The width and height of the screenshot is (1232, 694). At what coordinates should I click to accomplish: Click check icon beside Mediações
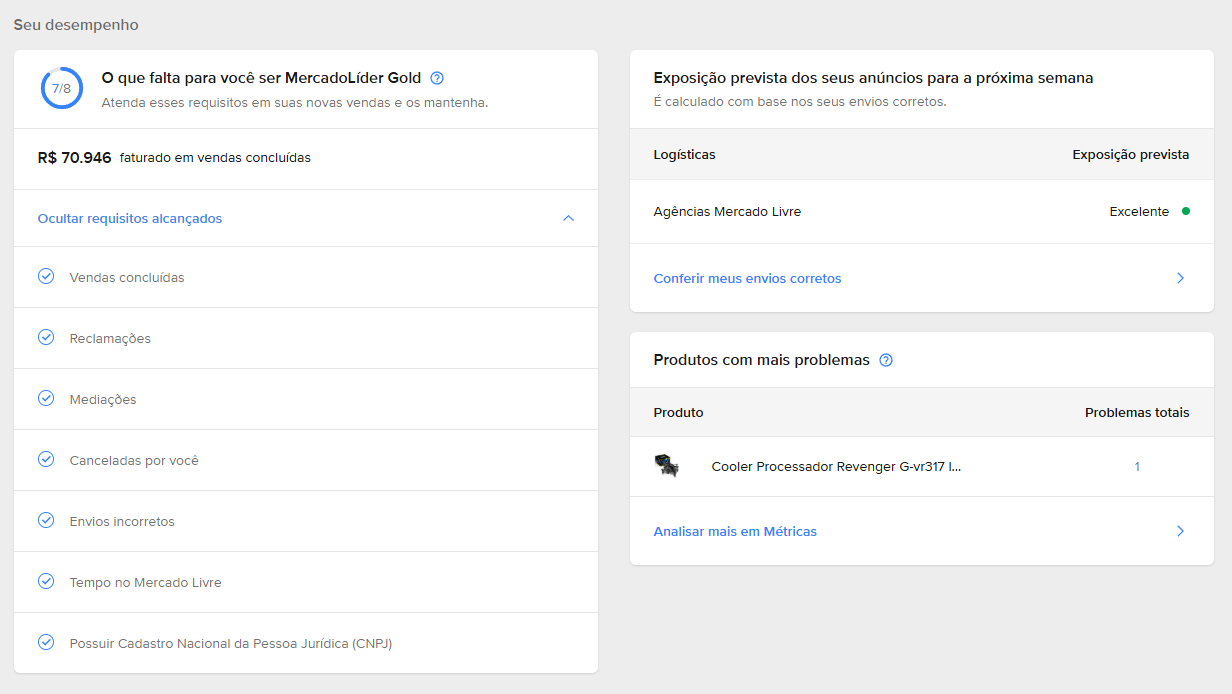(46, 398)
